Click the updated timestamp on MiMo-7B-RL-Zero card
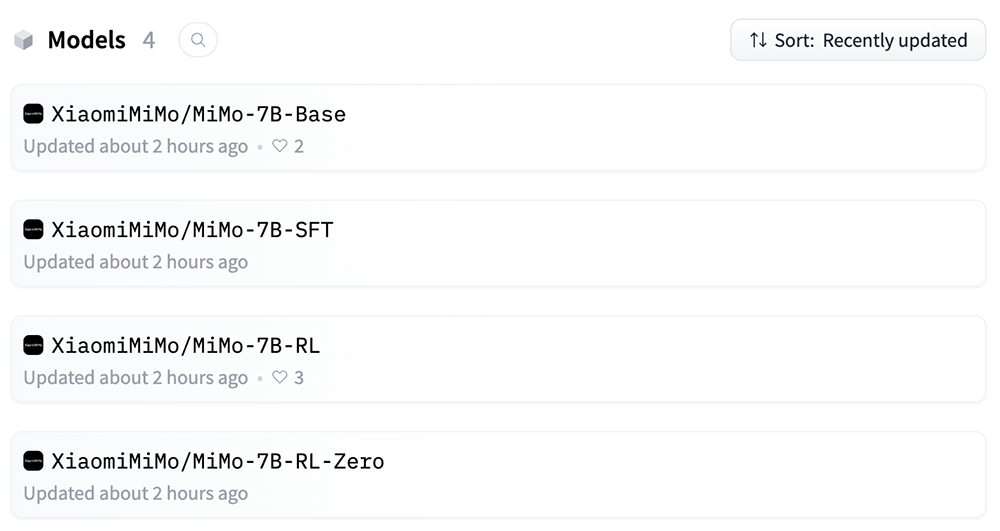This screenshot has height=531, width=1000. pyautogui.click(x=135, y=494)
